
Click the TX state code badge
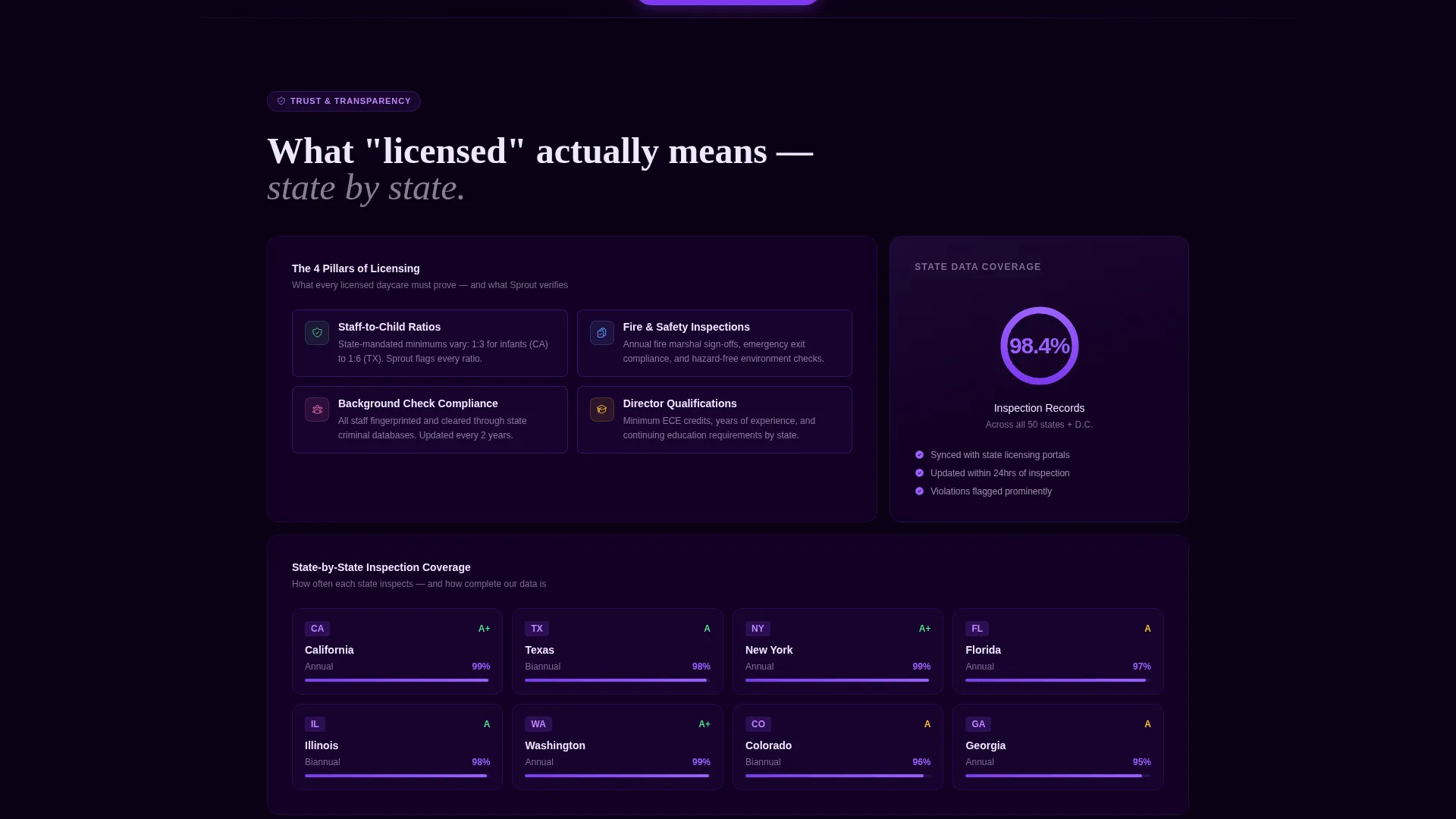(537, 629)
